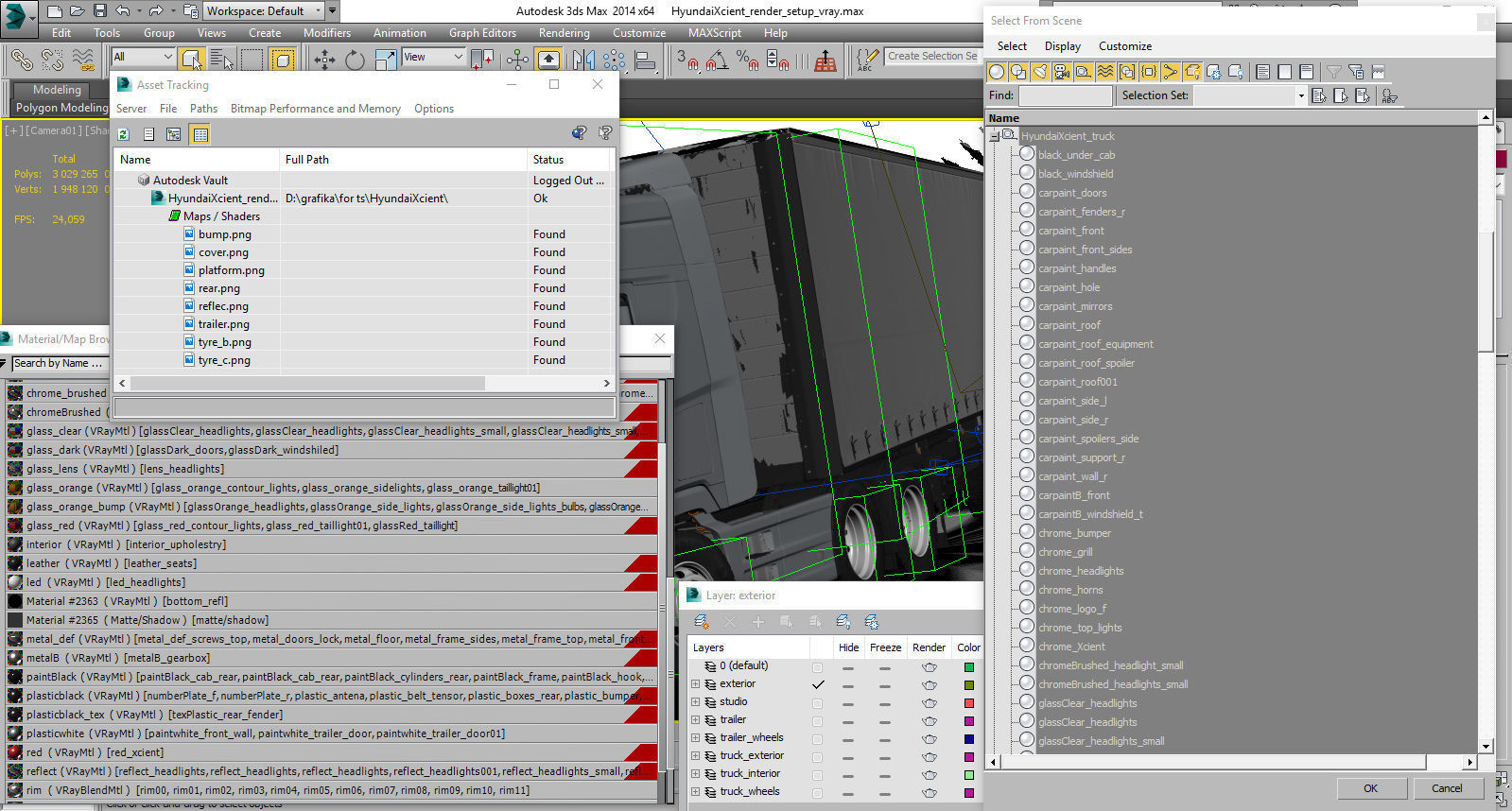Viewport: 1512px width, 811px height.
Task: Toggle Display Lights filter in Select From Scene
Action: point(1040,72)
